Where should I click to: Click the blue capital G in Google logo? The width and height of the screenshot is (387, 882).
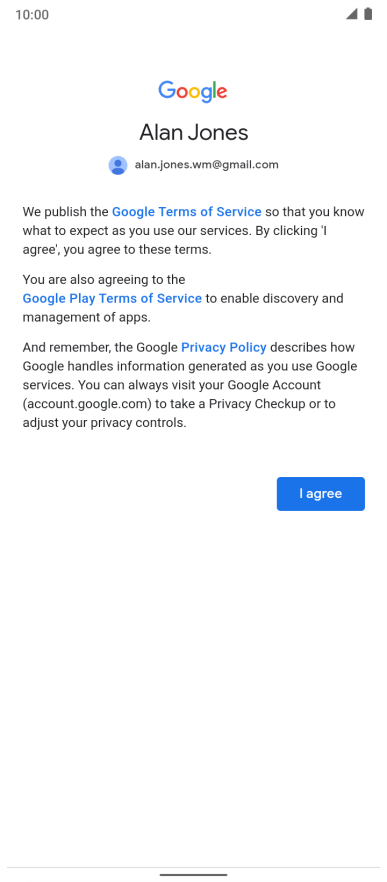tap(167, 90)
